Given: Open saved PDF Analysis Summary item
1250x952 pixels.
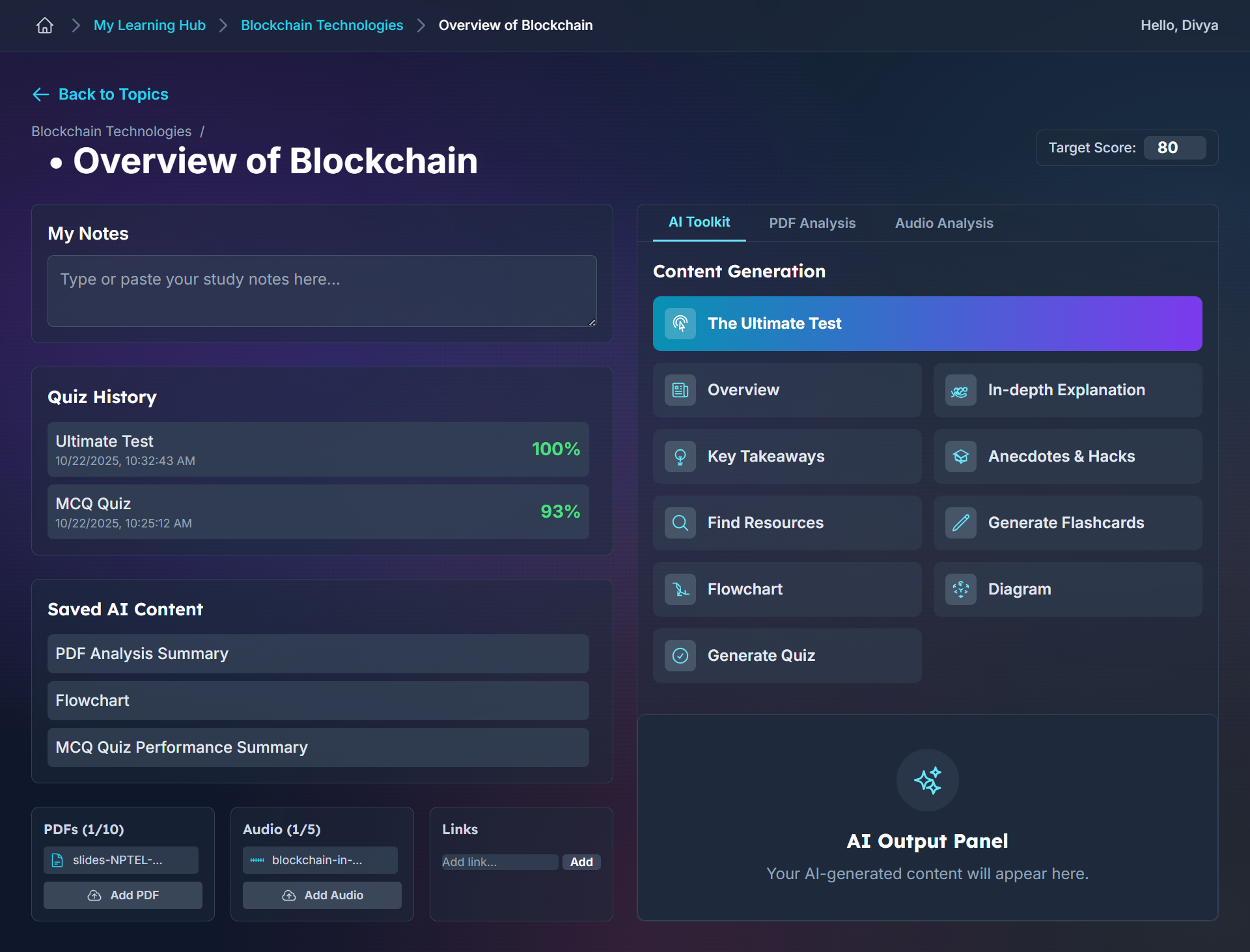Looking at the screenshot, I should tap(318, 654).
